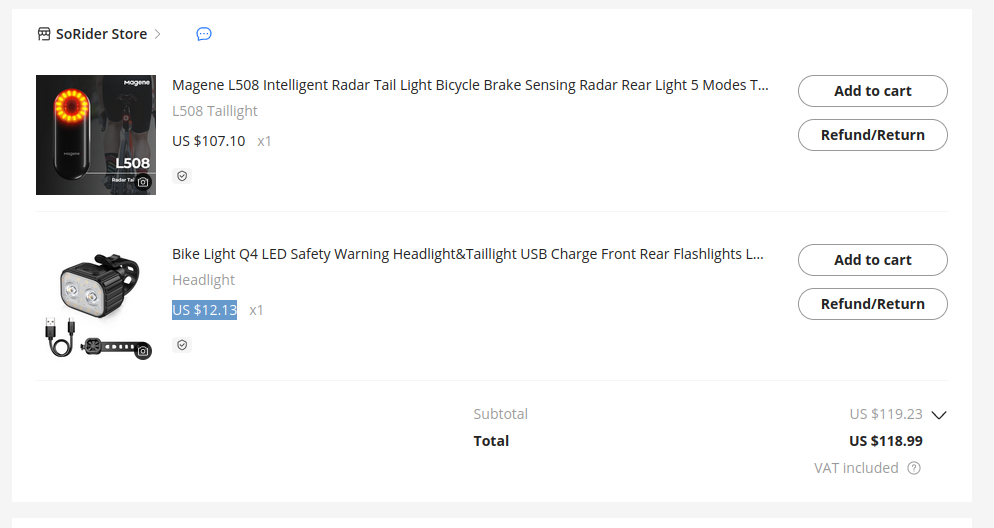Image resolution: width=994 pixels, height=528 pixels.
Task: Open Bike Light Q4 LED product title
Action: click(468, 254)
